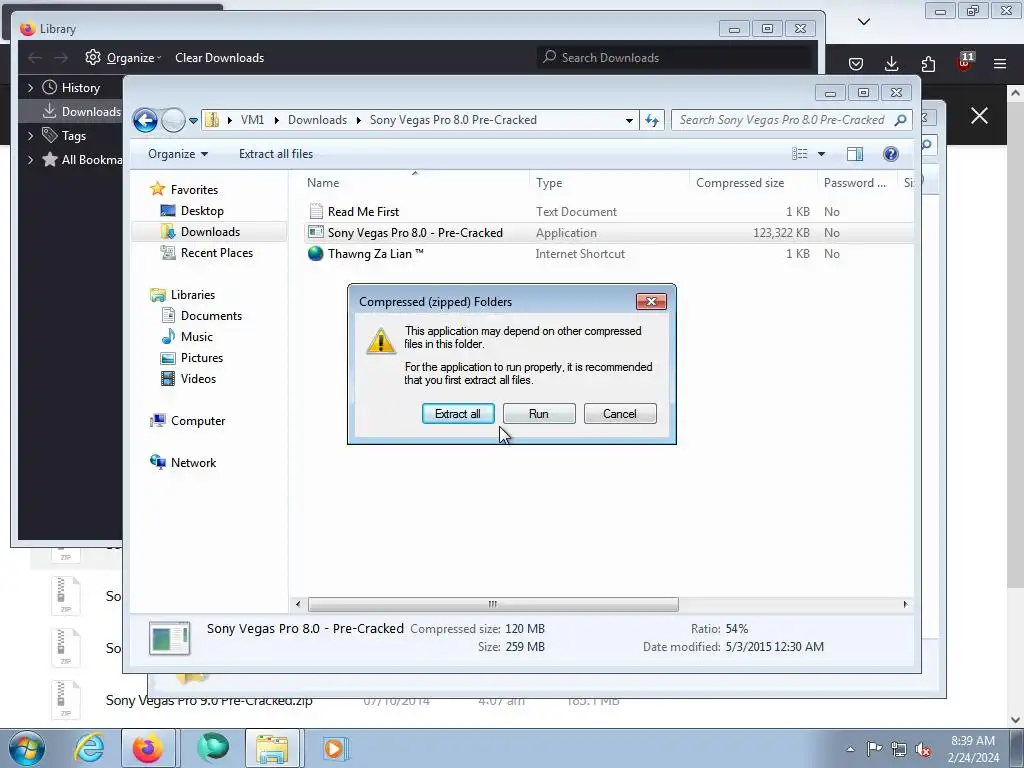Click Extract all files in toolbar
The height and width of the screenshot is (768, 1024).
coord(276,154)
